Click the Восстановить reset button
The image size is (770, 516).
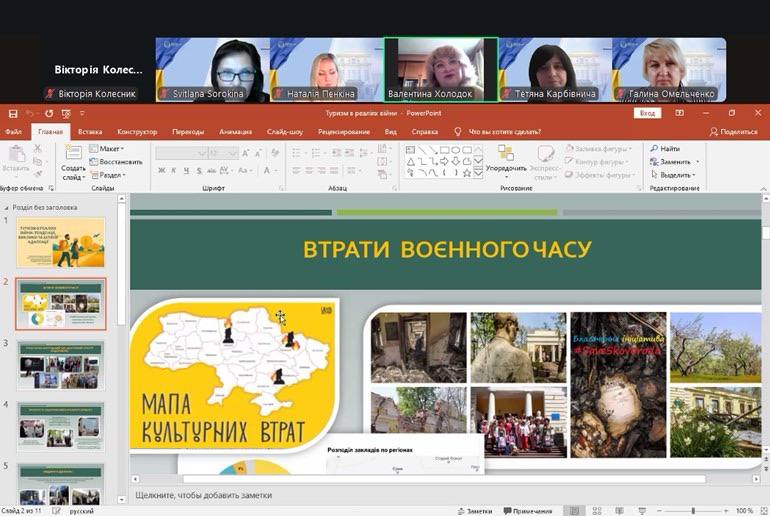pos(116,161)
